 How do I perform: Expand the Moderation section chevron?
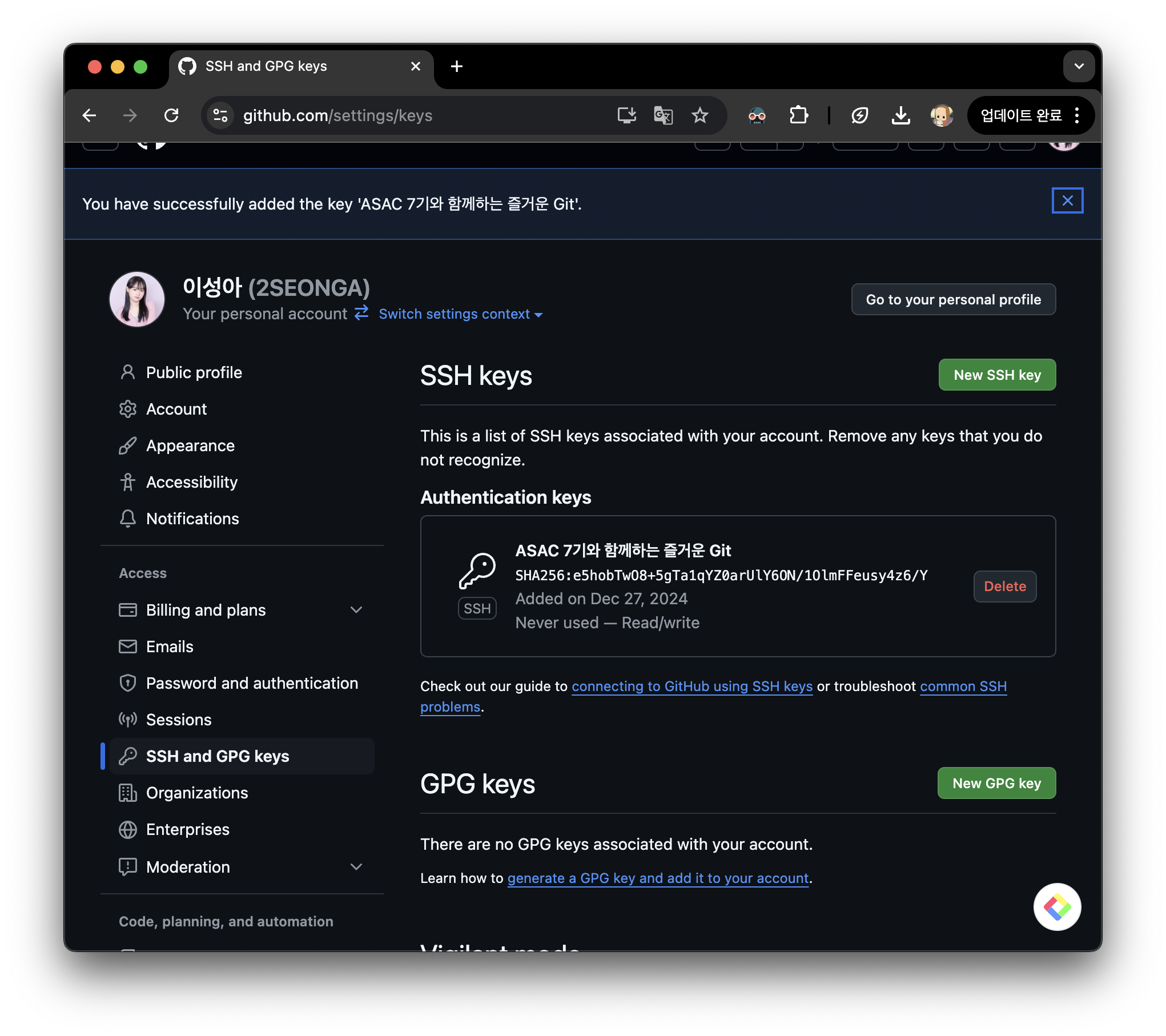point(356,867)
